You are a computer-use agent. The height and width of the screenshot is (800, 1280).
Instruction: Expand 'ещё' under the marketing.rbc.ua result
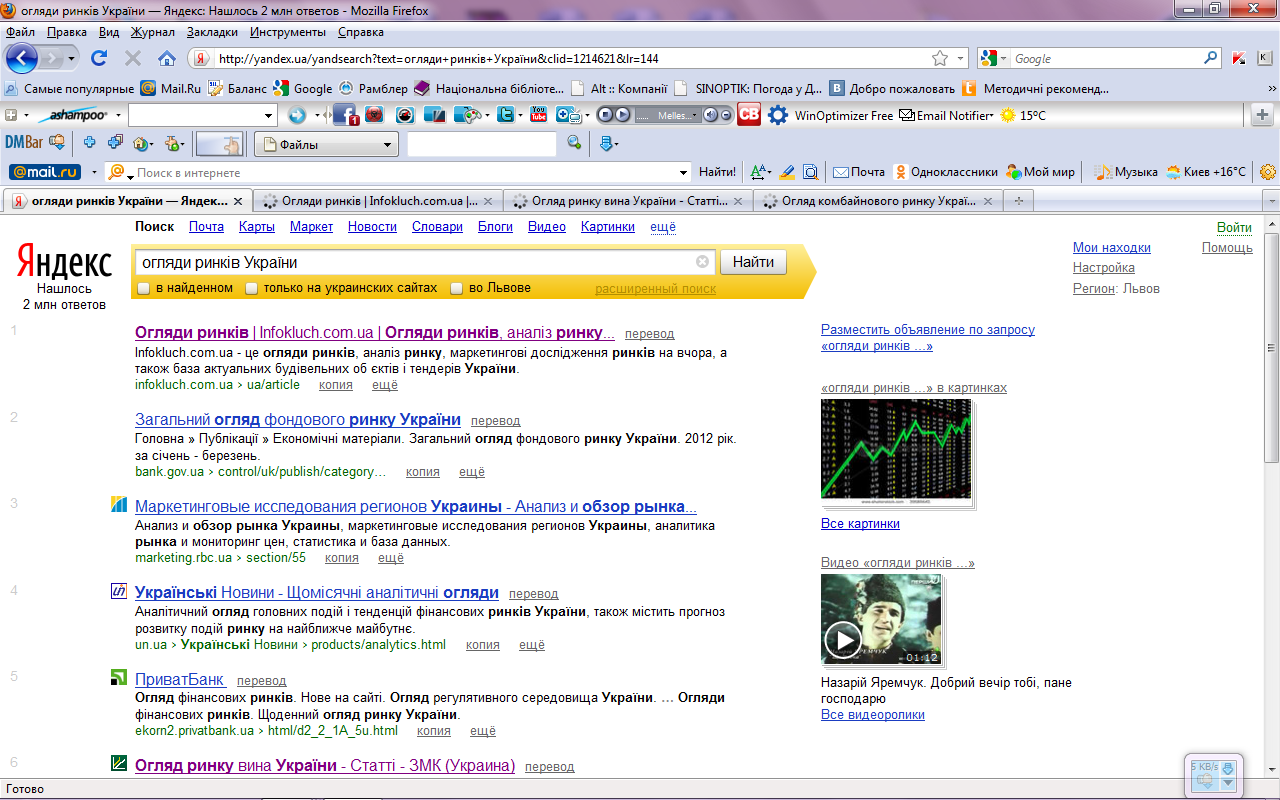click(391, 558)
